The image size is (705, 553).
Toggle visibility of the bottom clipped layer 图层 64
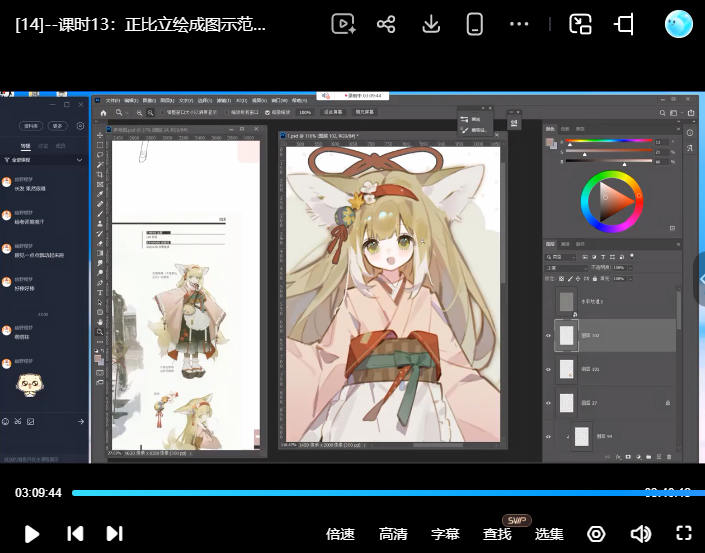click(x=548, y=437)
